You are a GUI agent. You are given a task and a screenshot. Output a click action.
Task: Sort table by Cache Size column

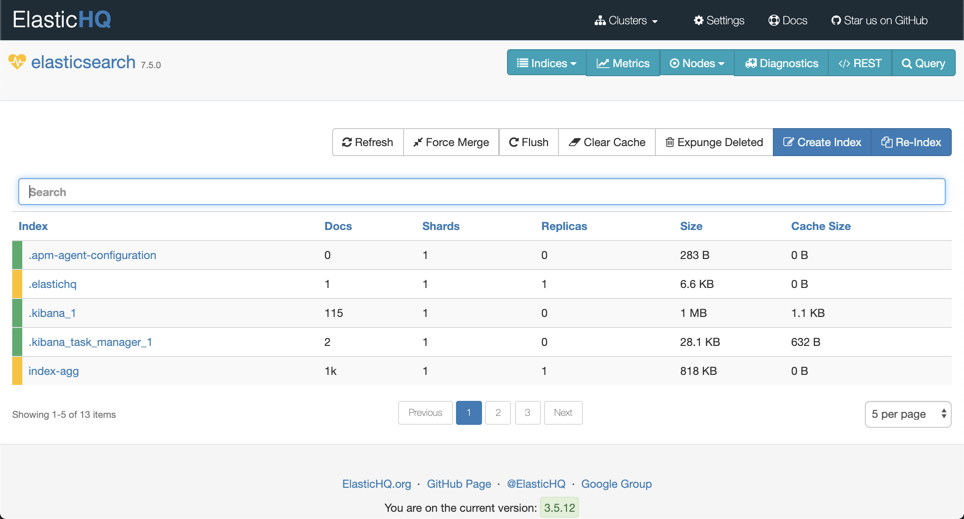821,226
